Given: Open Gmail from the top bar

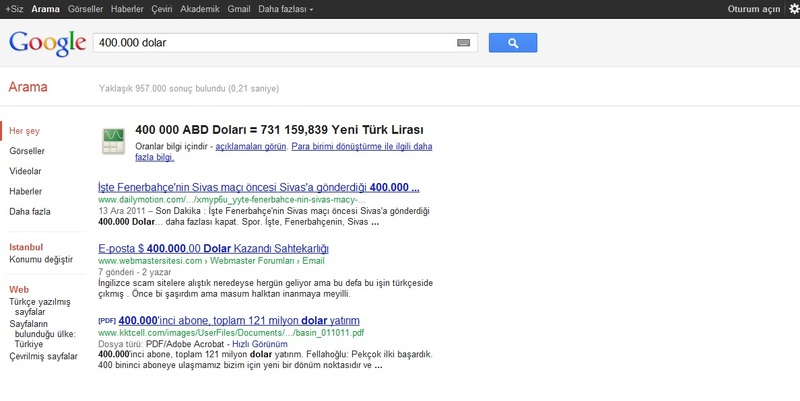Looking at the screenshot, I should click(239, 9).
